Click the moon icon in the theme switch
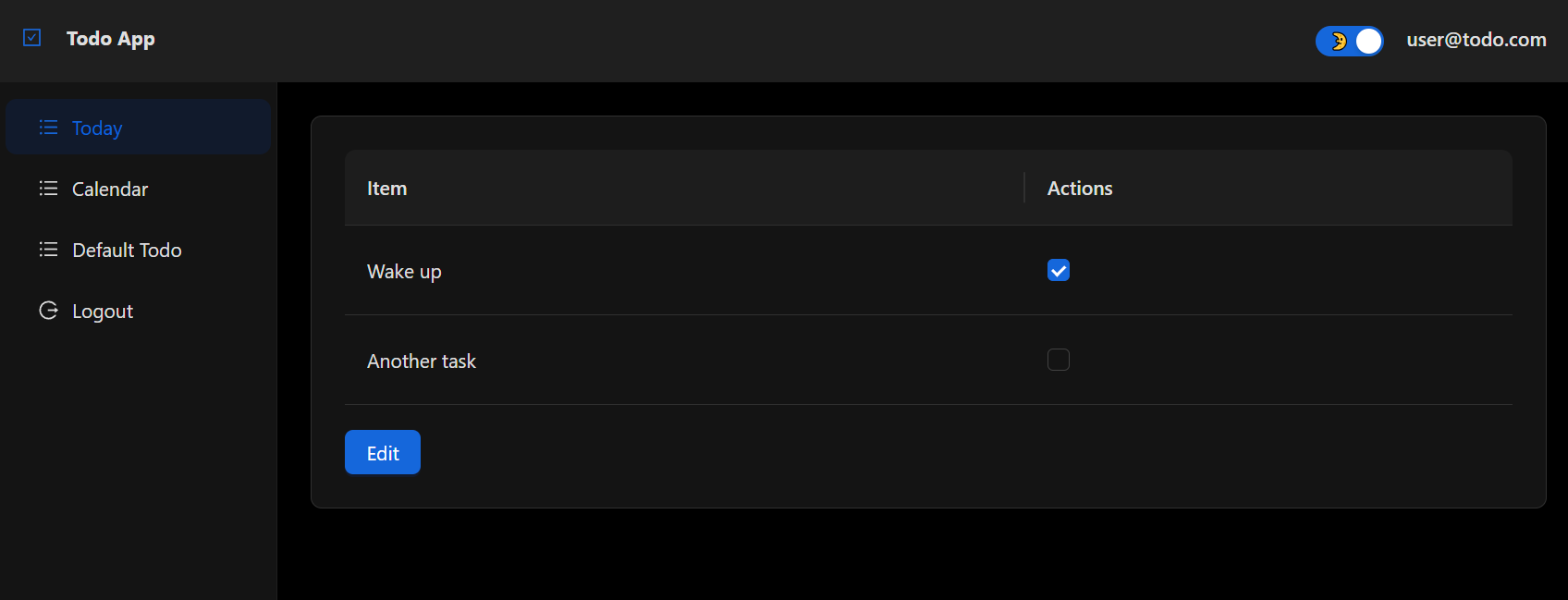 [x=1338, y=41]
